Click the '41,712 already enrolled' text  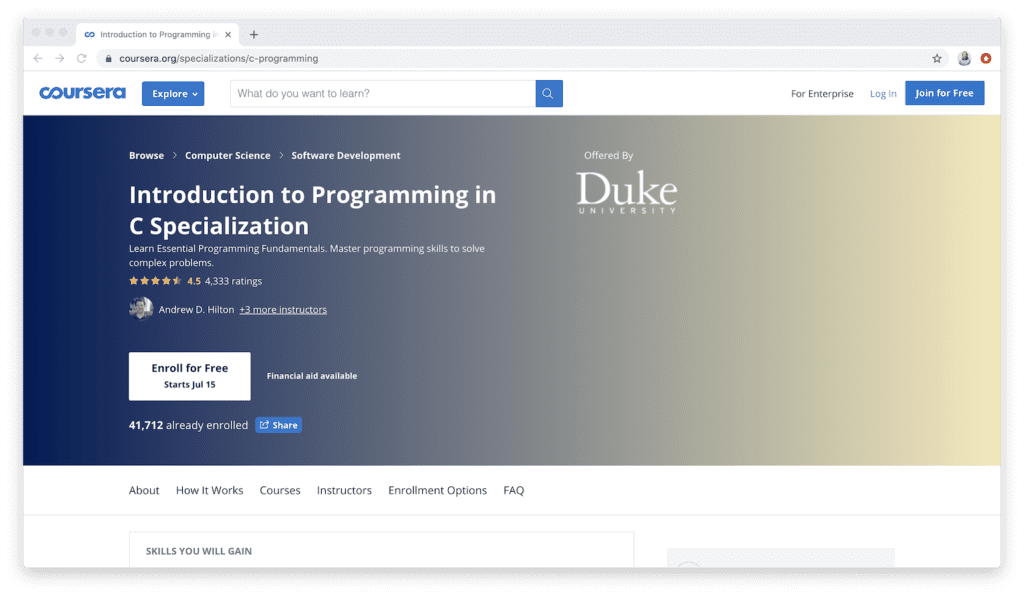tap(188, 425)
